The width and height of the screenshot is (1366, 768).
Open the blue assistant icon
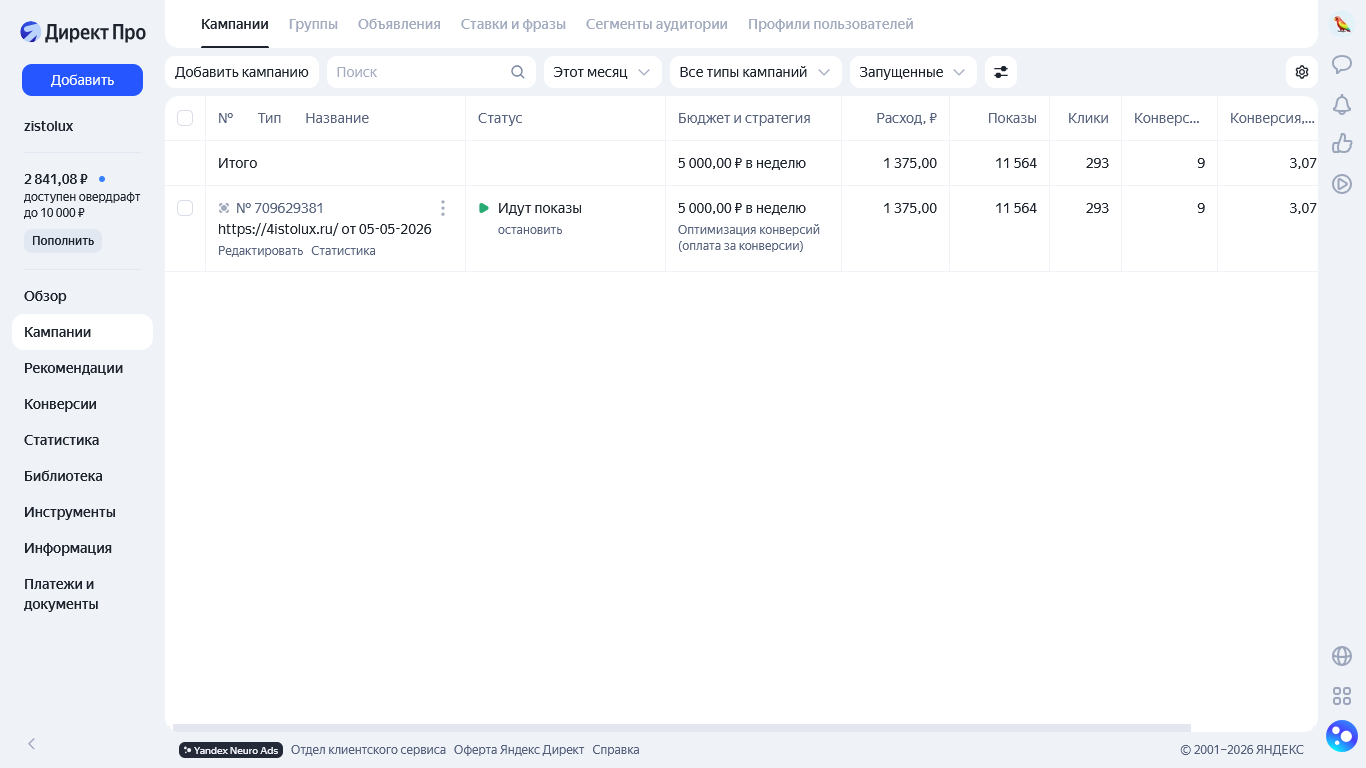click(1342, 736)
